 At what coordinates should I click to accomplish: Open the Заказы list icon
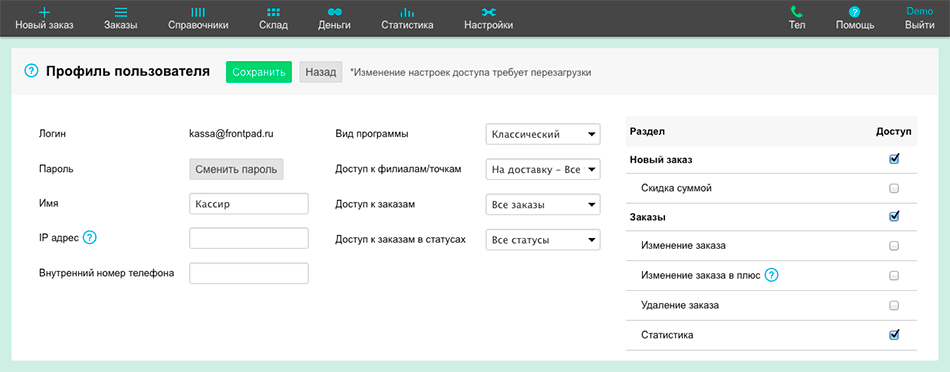[121, 12]
